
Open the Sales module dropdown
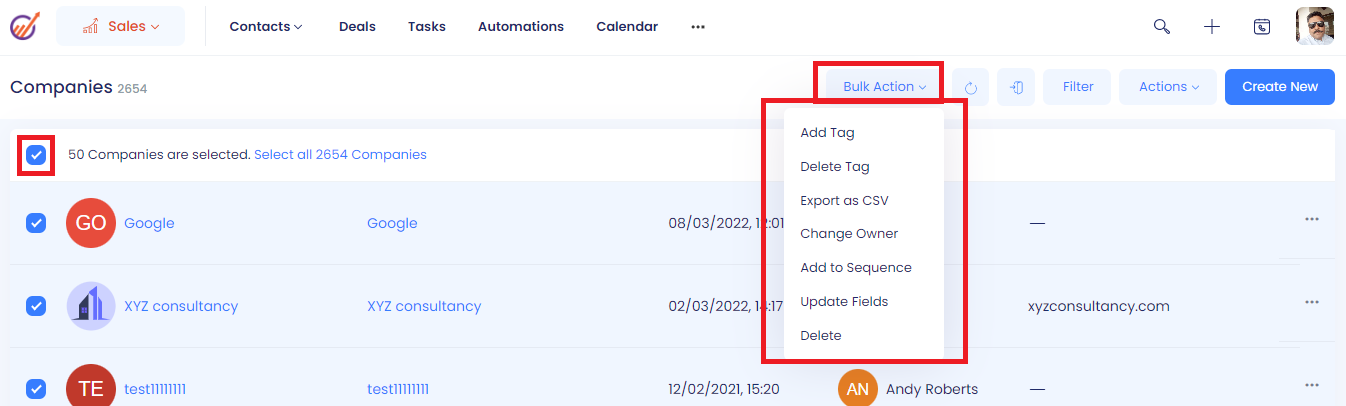click(120, 26)
